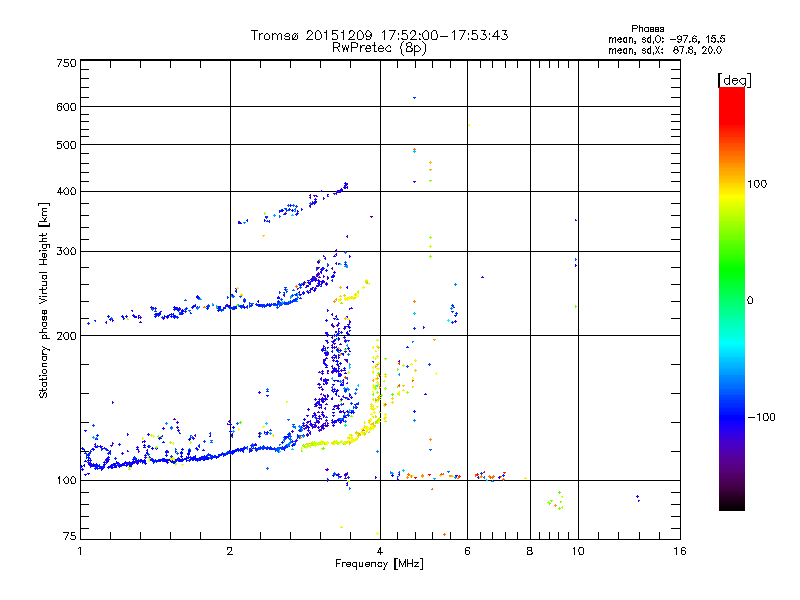Click the 'Stationary phase Virtual Height [km]' axis label
The width and height of the screenshot is (800, 600).
[x=43, y=300]
